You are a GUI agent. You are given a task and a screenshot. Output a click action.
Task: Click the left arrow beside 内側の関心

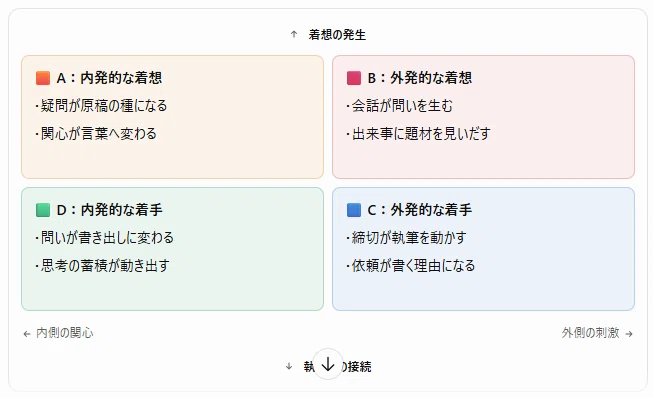point(27,334)
